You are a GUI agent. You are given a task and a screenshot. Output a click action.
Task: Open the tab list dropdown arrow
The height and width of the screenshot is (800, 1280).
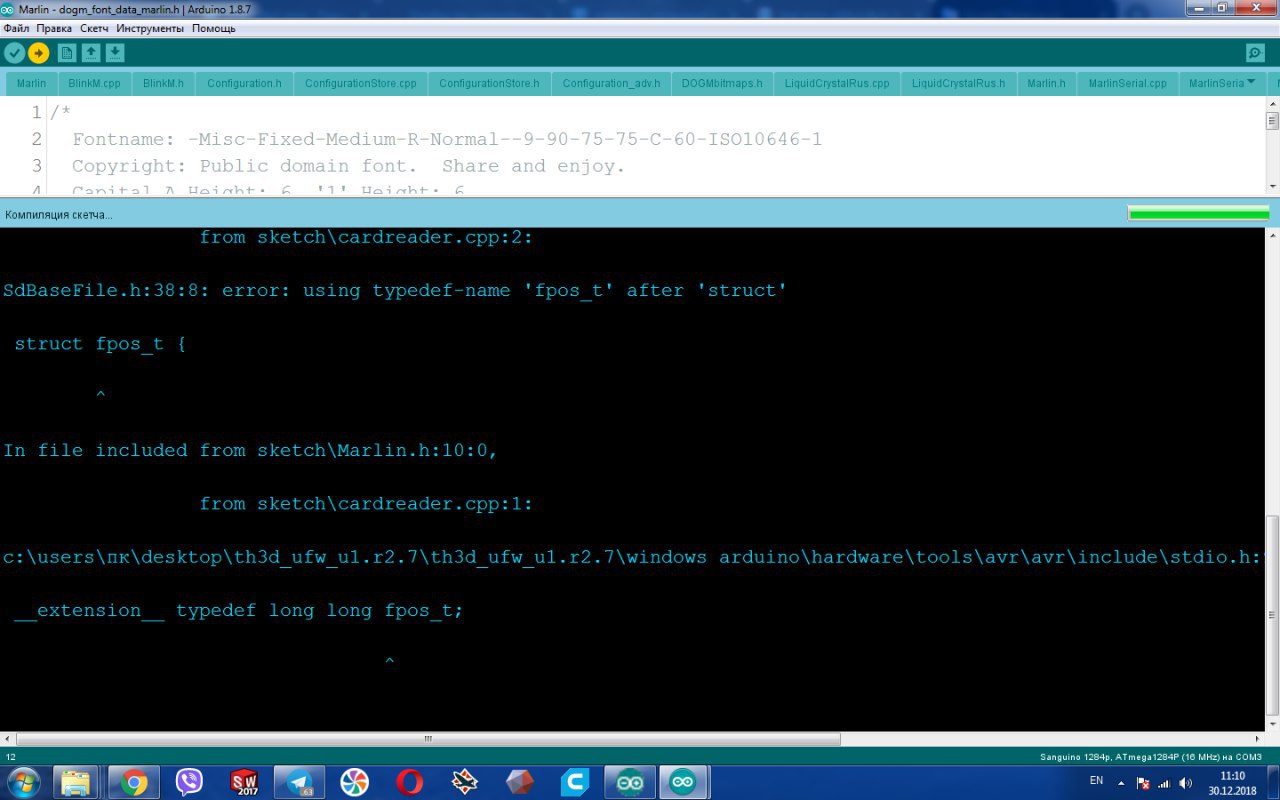pos(1251,83)
